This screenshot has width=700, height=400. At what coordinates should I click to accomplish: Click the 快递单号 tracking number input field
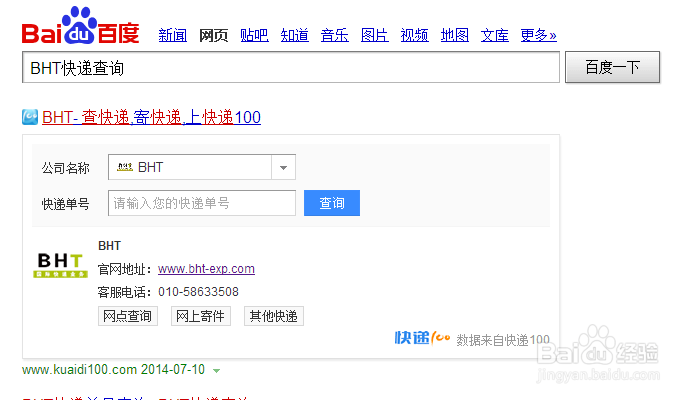pyautogui.click(x=202, y=203)
